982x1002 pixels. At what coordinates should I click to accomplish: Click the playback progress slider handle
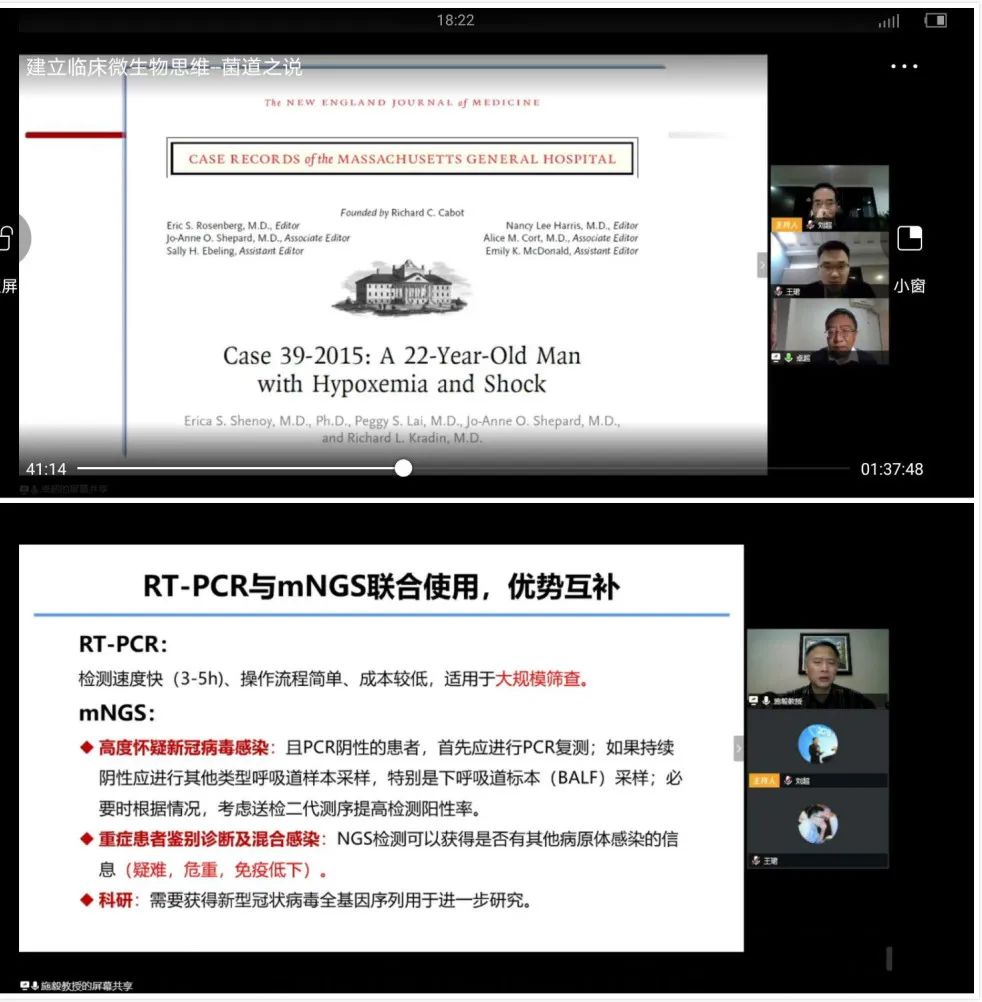click(x=403, y=468)
